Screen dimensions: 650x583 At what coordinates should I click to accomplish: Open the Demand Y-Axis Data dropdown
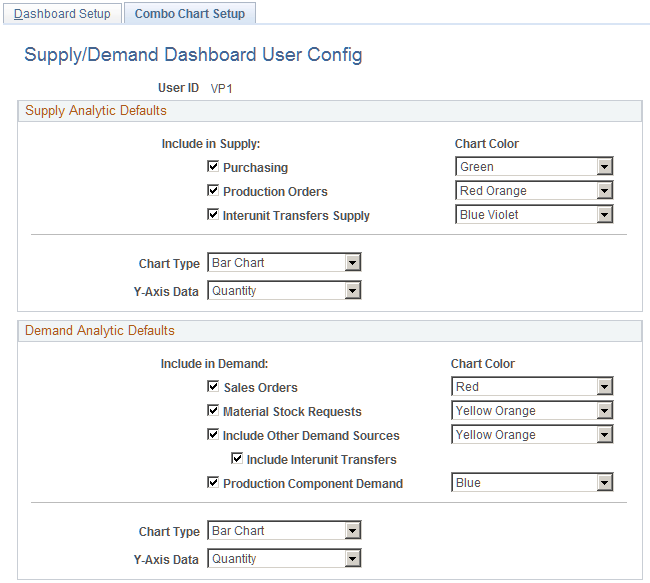pyautogui.click(x=284, y=559)
